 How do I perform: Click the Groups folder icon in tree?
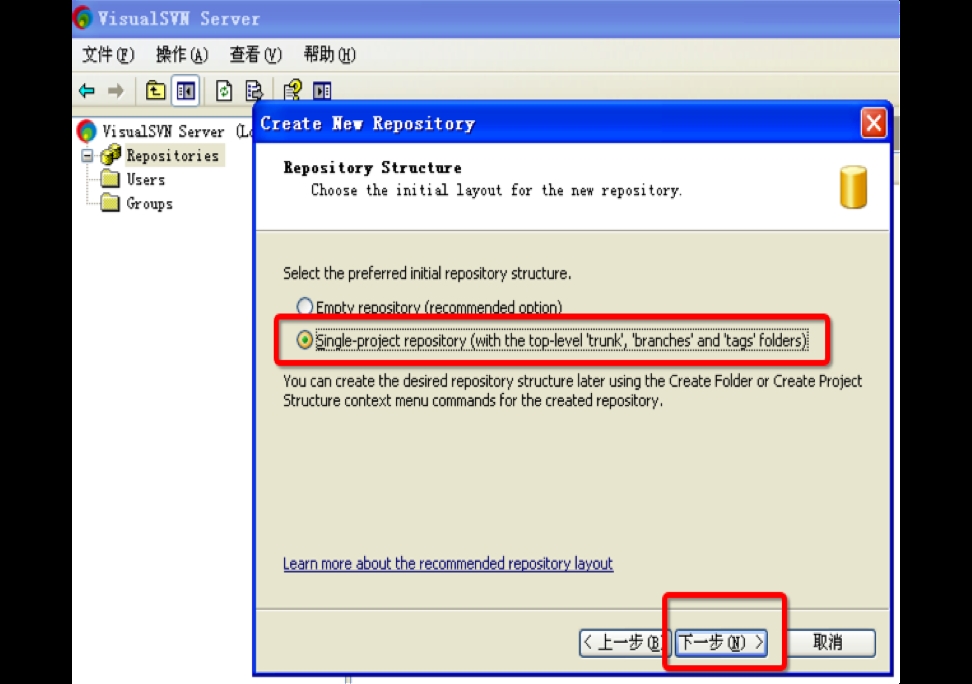(110, 203)
